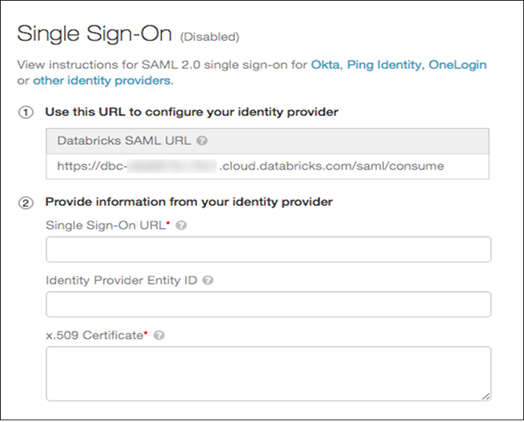The image size is (524, 422).
Task: Open the Ping Identity instructions link
Action: tap(384, 64)
